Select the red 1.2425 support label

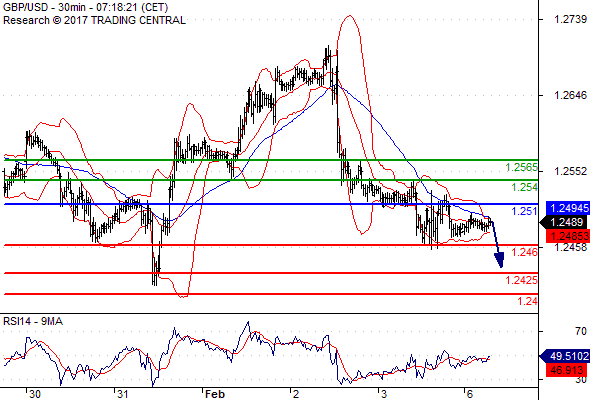click(x=521, y=280)
